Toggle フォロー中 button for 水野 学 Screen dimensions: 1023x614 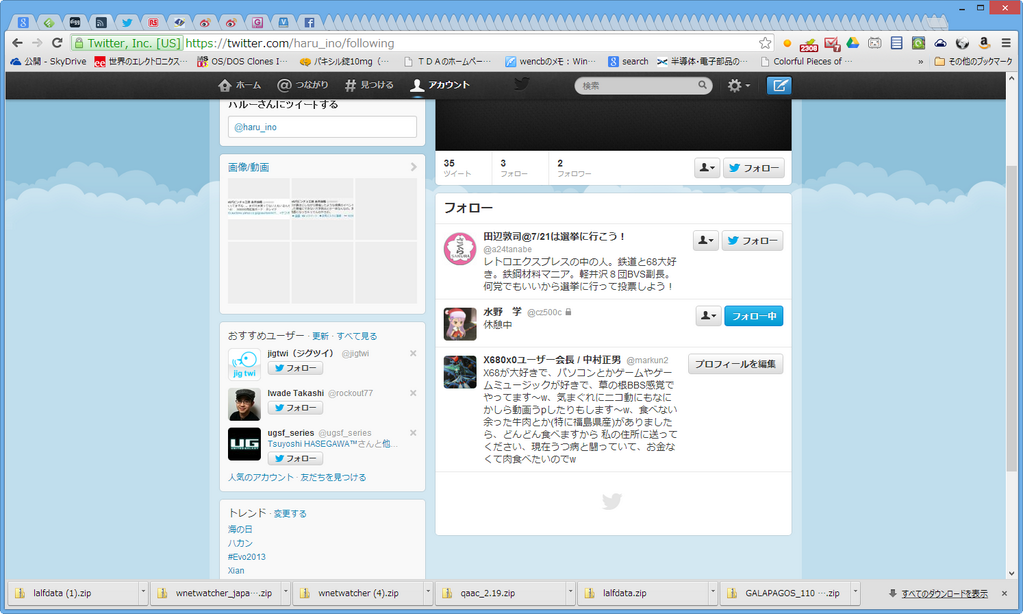tap(753, 316)
